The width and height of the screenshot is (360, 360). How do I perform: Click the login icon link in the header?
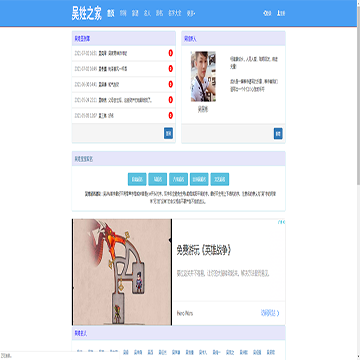(267, 14)
